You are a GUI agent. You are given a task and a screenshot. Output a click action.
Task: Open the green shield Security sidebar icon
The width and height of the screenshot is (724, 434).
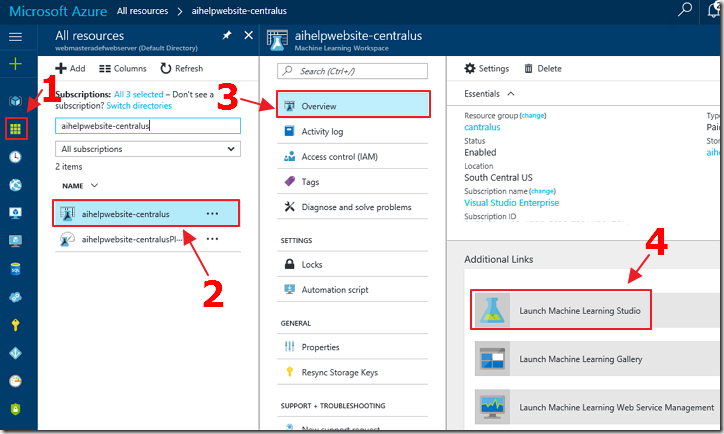(x=15, y=409)
